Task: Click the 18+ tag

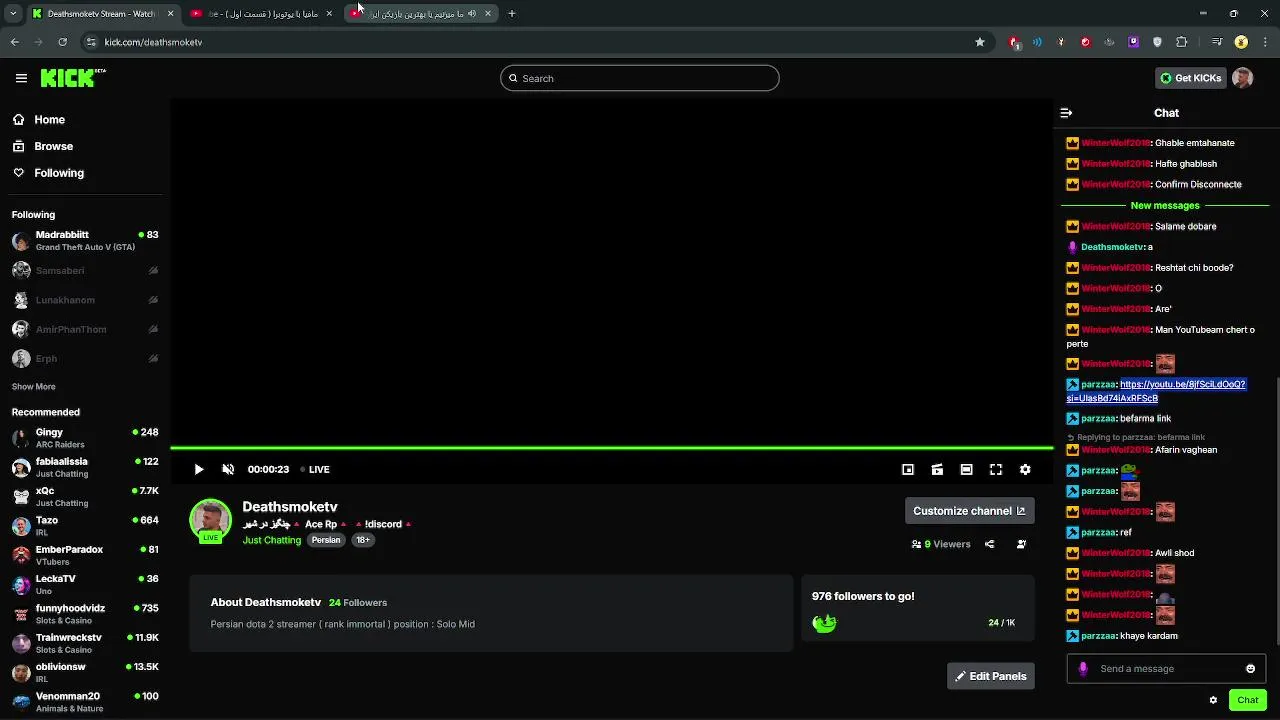Action: [x=363, y=540]
